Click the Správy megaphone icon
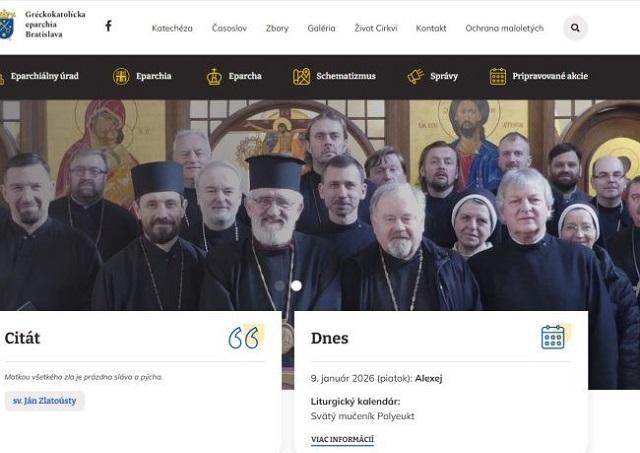Screen dimensions: 640x453 (416, 76)
